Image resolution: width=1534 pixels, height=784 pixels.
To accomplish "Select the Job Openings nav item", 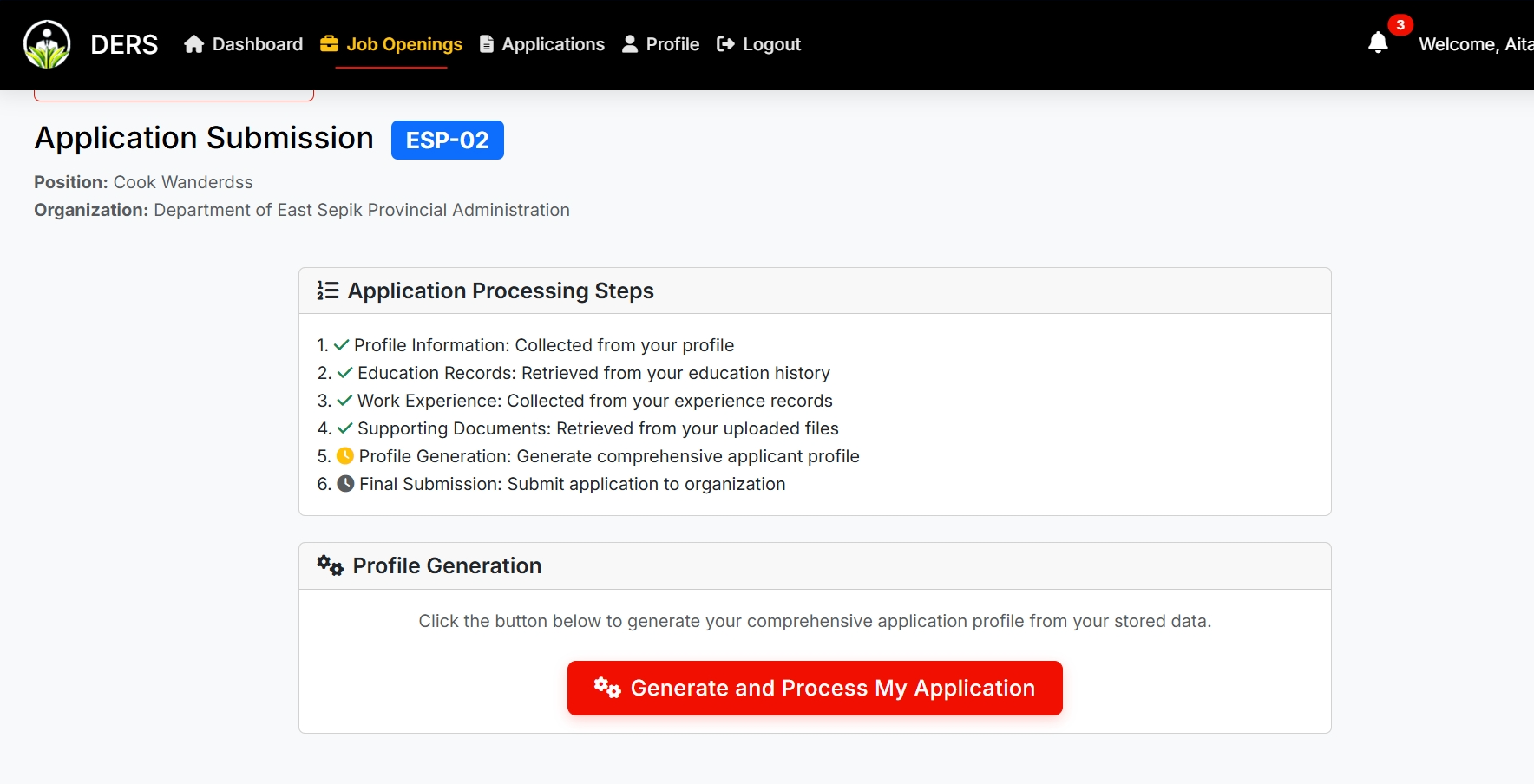I will tap(403, 43).
